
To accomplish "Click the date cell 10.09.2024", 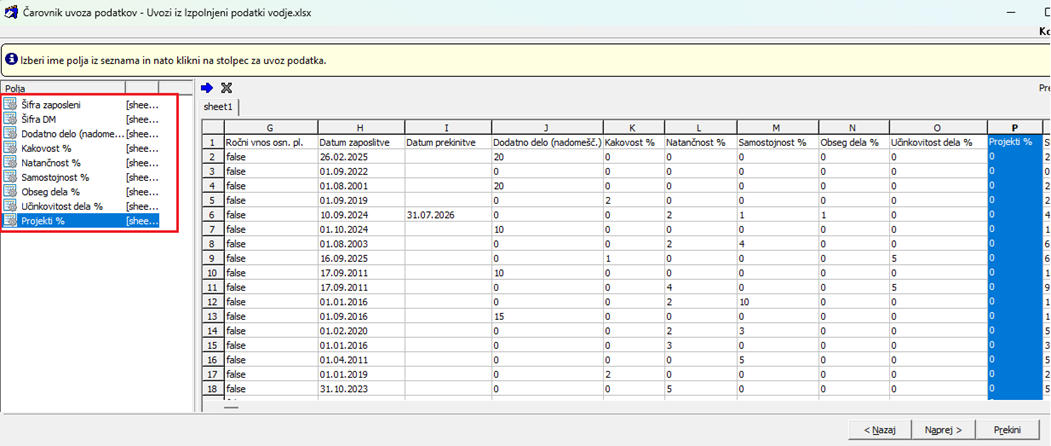I will (x=361, y=215).
